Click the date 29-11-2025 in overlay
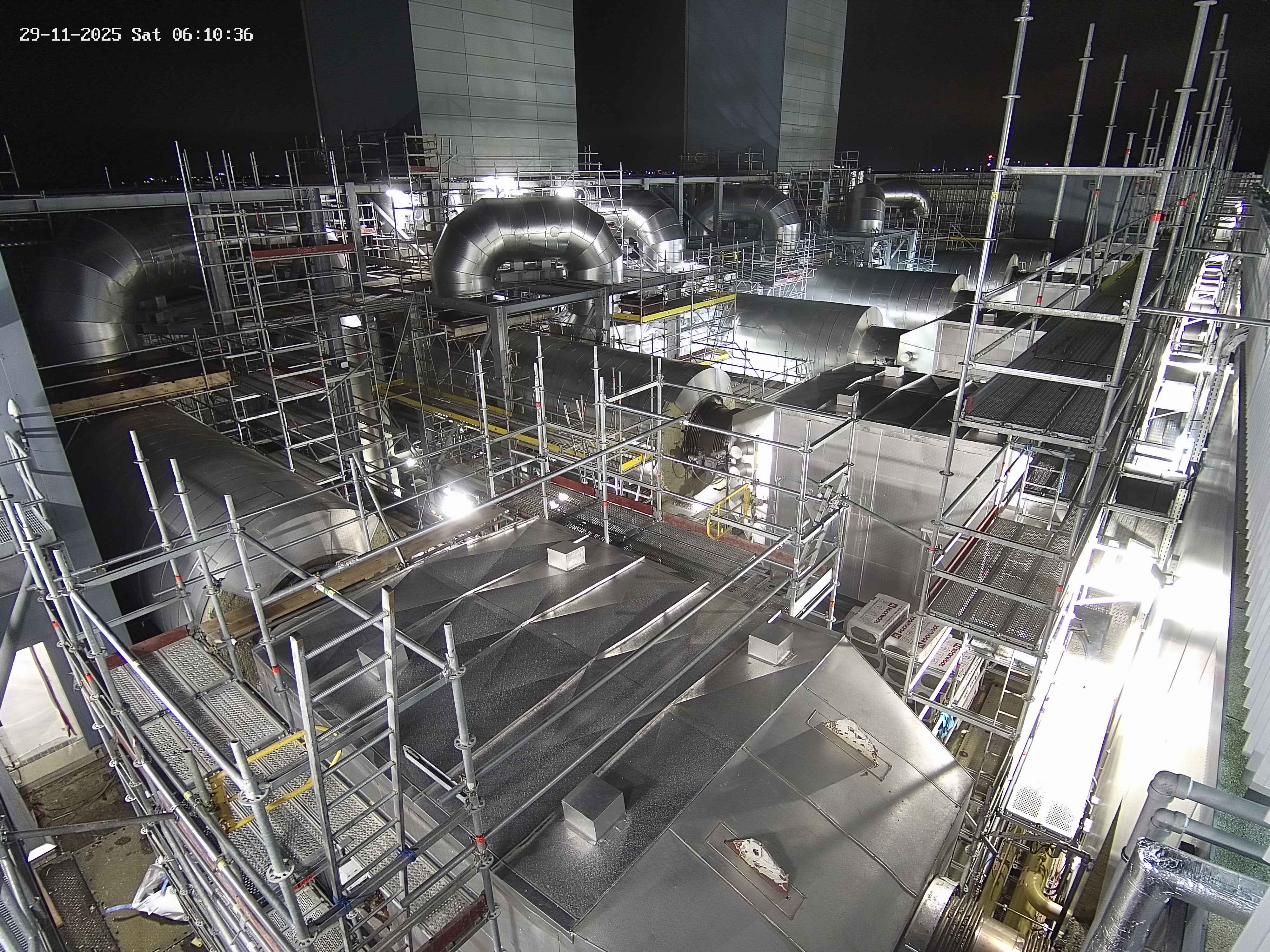 tap(70, 34)
